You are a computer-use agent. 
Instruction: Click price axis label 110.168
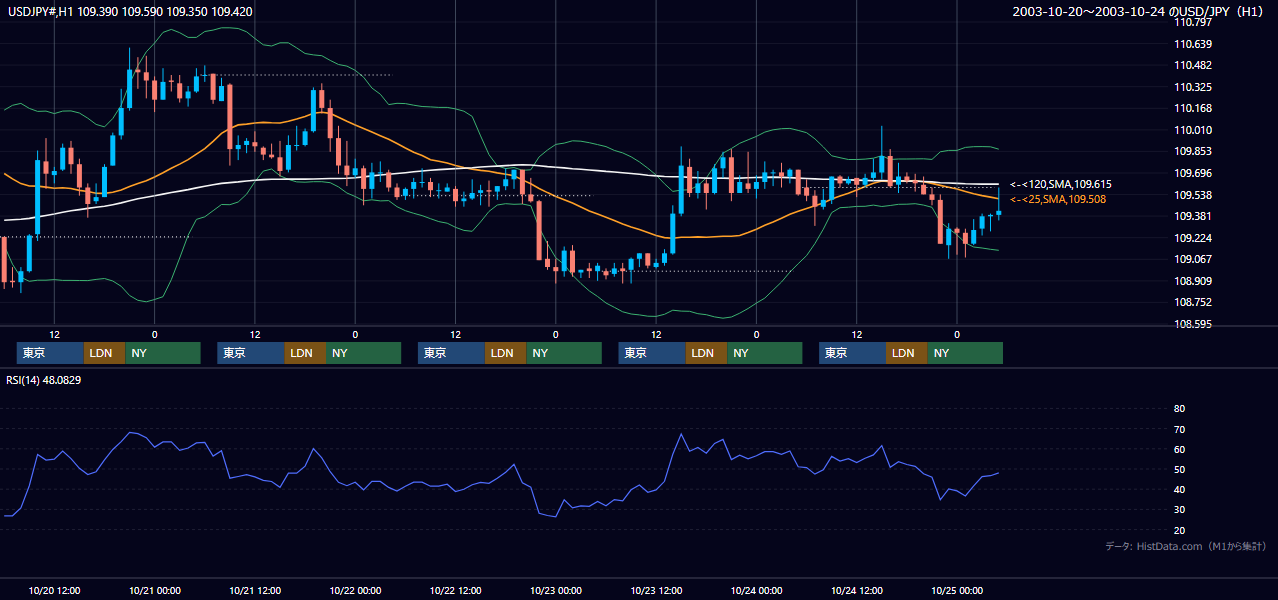click(x=1193, y=108)
